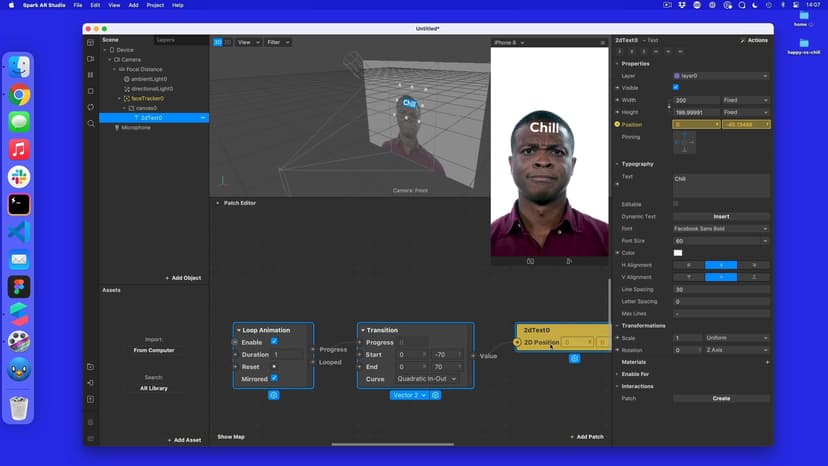This screenshot has width=828, height=466.
Task: Open Terminal from the Dock
Action: pos(19,204)
